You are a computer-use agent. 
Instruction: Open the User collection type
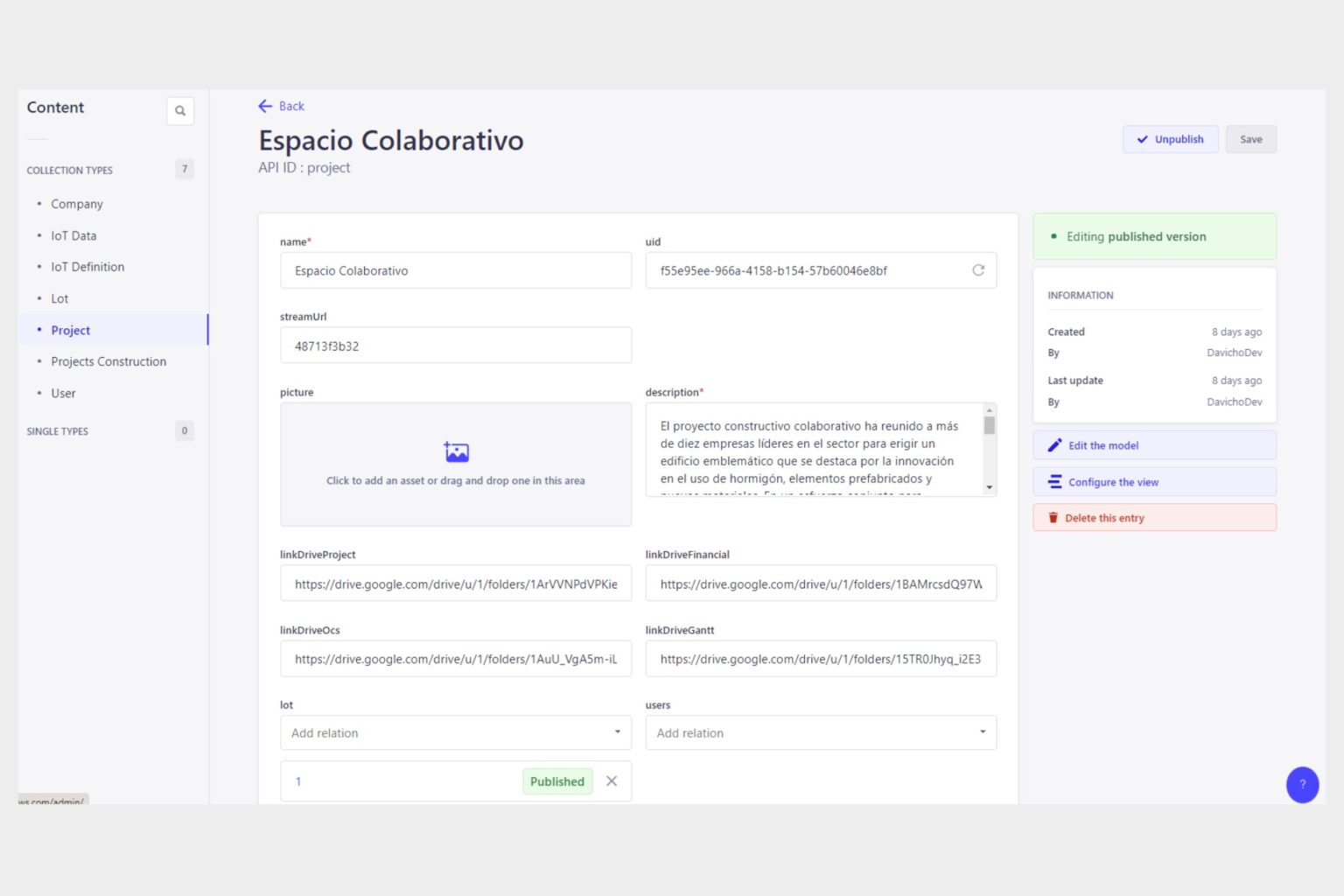[63, 394]
